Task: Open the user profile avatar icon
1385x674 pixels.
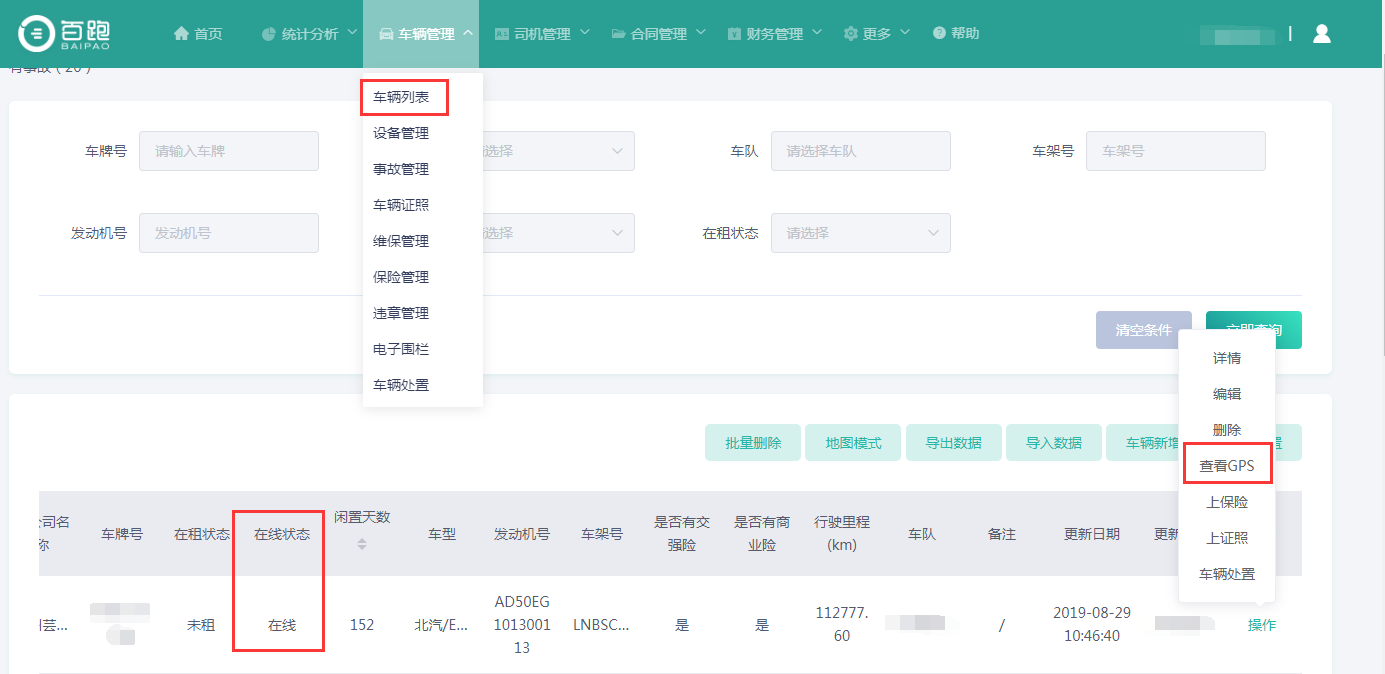Action: [1321, 33]
